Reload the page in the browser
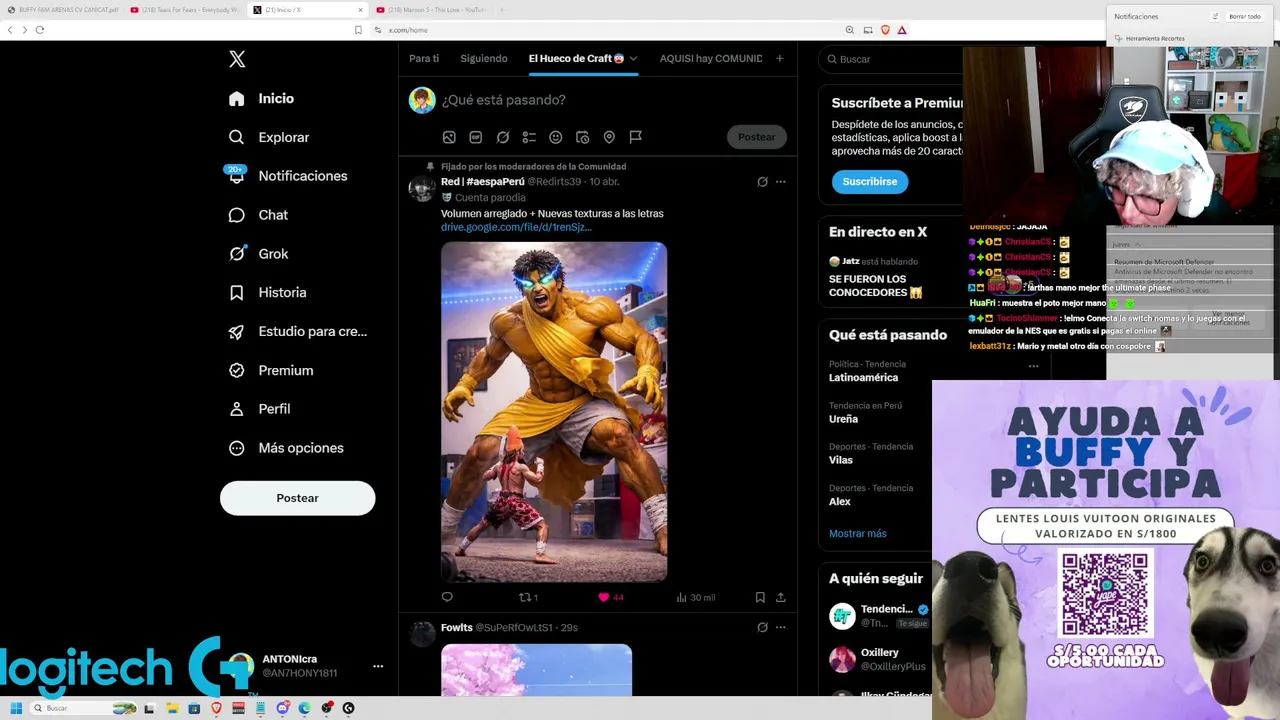Screen dimensions: 1280x720 (40, 30)
